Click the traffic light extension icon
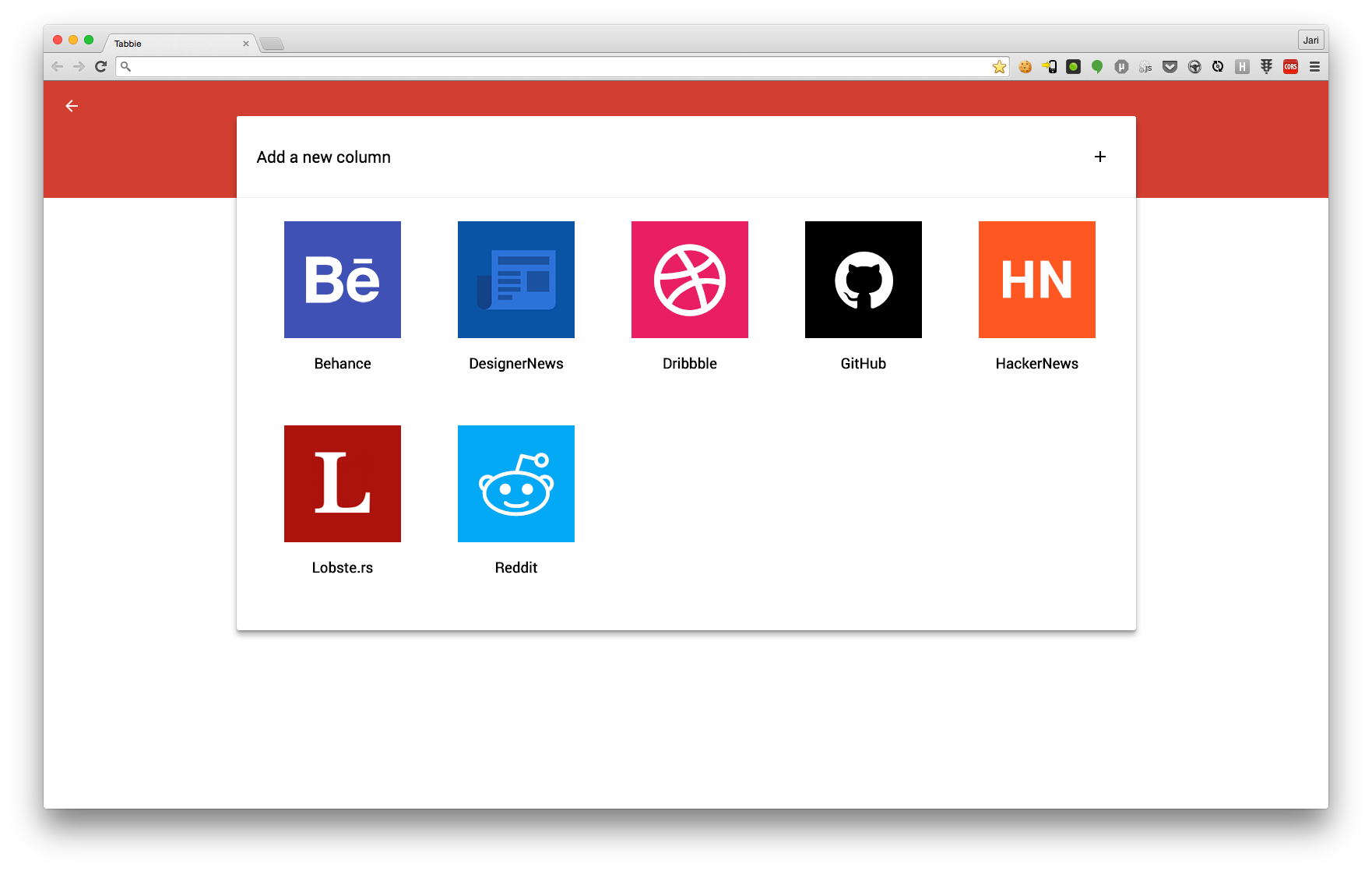The width and height of the screenshot is (1372, 871). [x=1267, y=67]
